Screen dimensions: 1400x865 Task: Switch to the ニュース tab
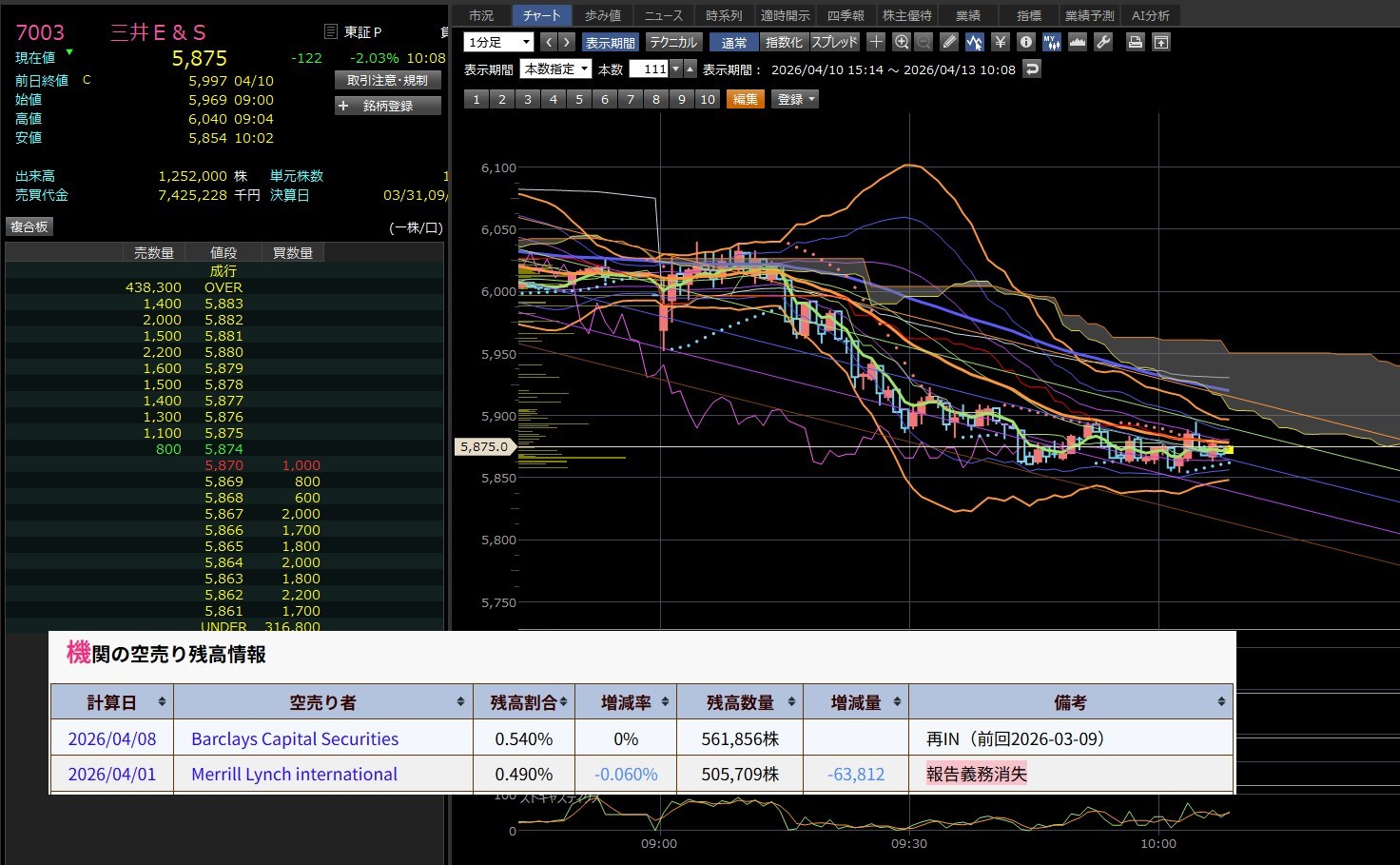click(x=663, y=15)
